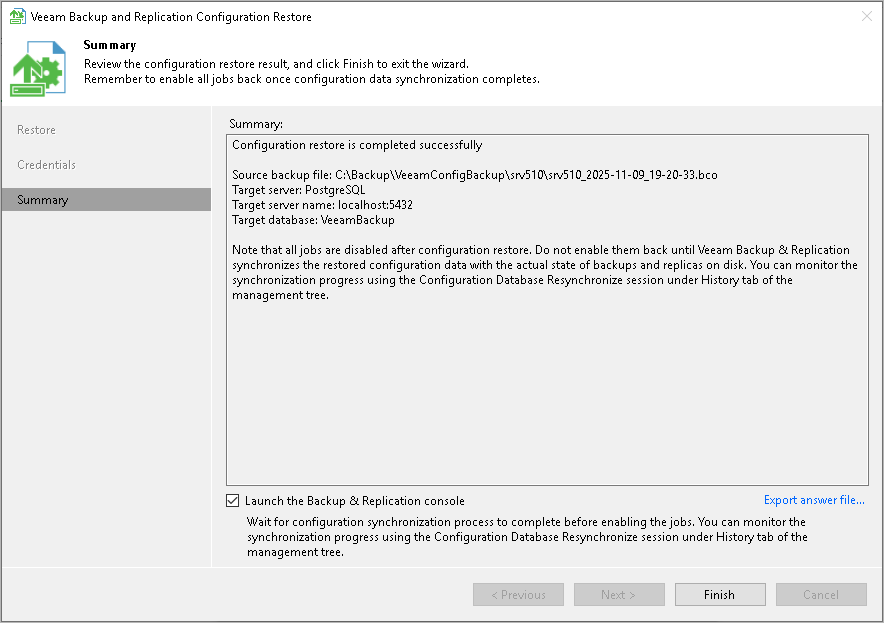The image size is (884, 623).
Task: Click the Cancel button
Action: point(821,594)
